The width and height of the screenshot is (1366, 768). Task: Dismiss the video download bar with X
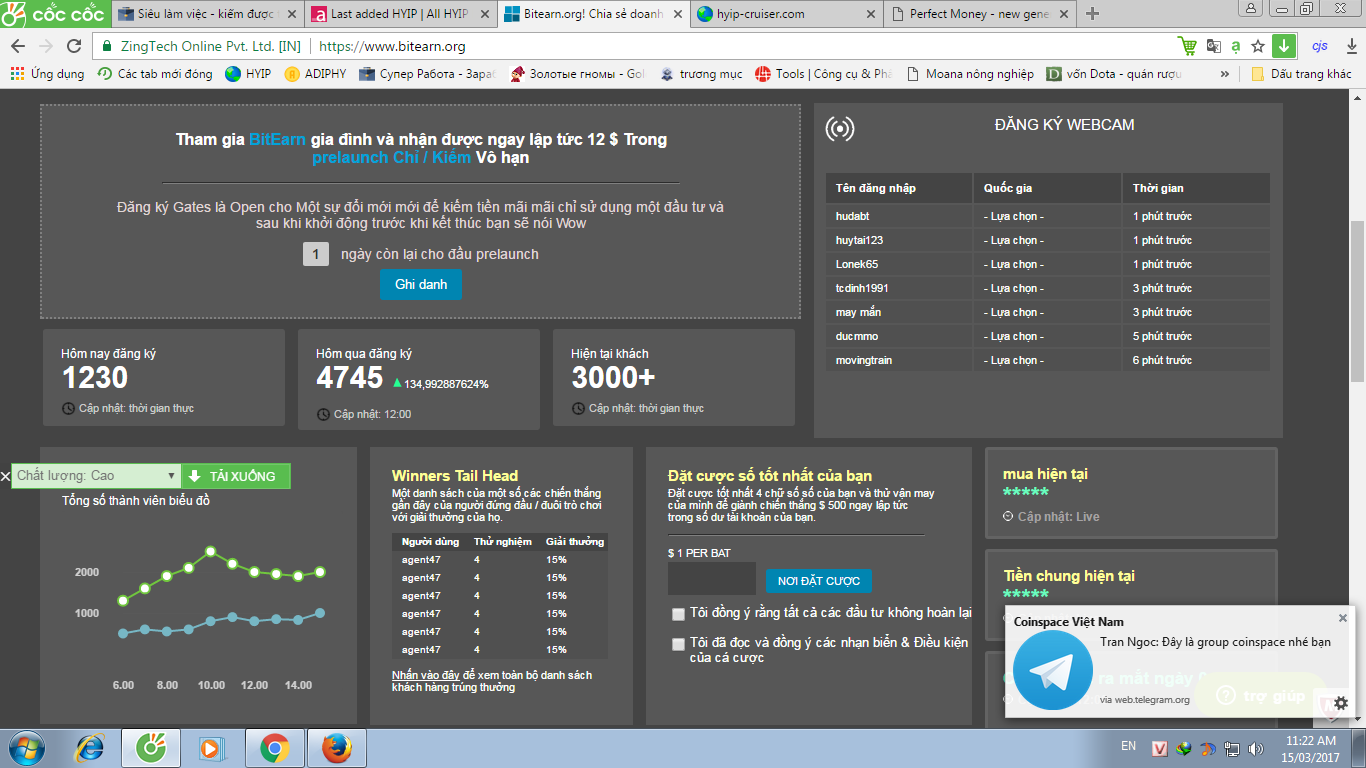(x=5, y=476)
